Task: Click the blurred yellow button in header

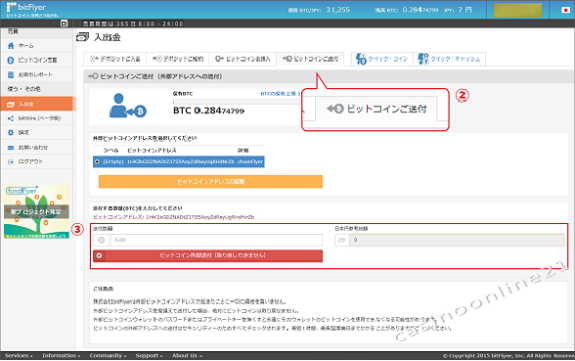Action: 518,10
